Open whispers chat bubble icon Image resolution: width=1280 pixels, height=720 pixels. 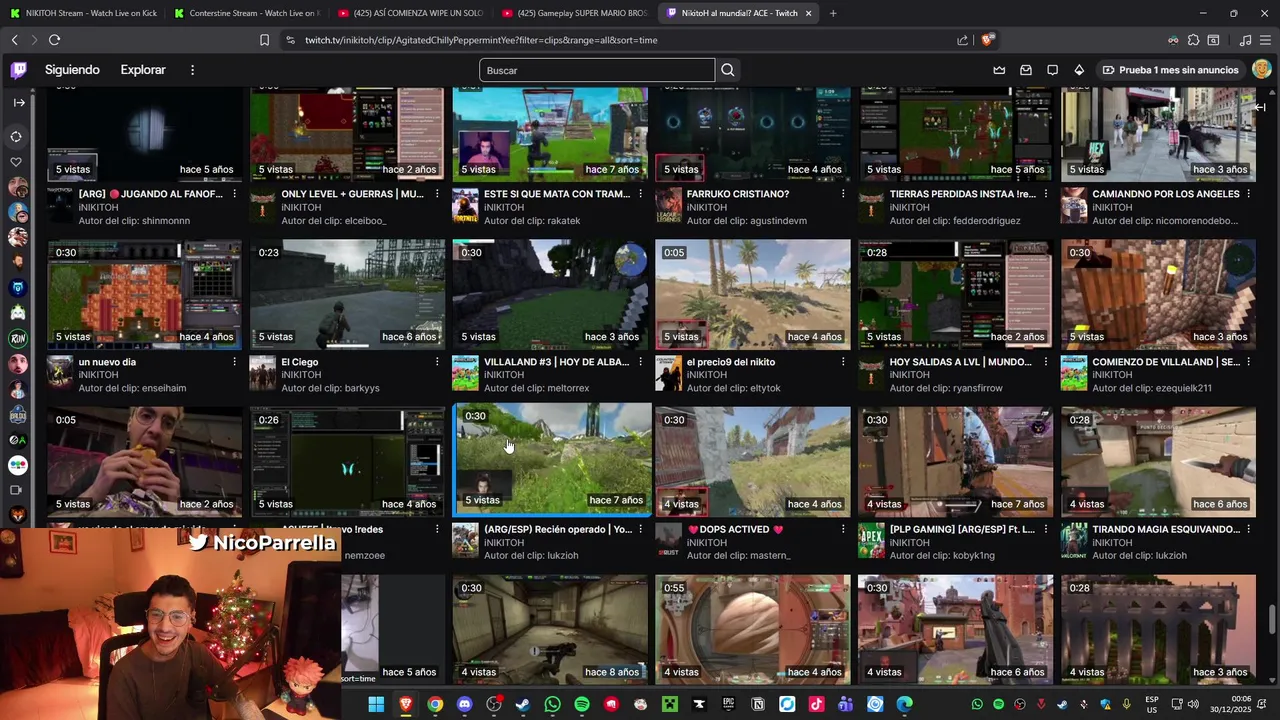(1052, 70)
